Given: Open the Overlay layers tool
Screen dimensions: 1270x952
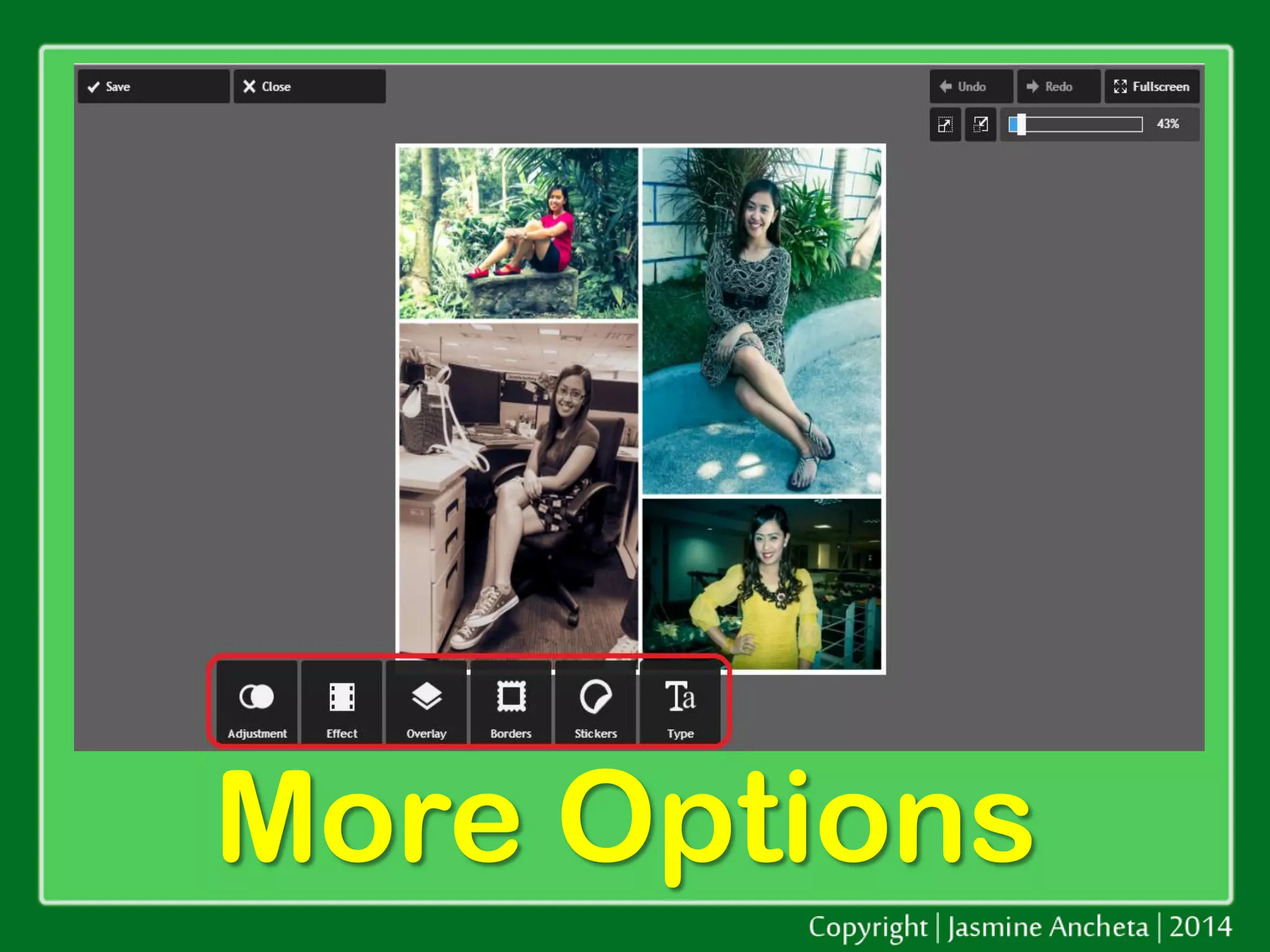Looking at the screenshot, I should (426, 702).
